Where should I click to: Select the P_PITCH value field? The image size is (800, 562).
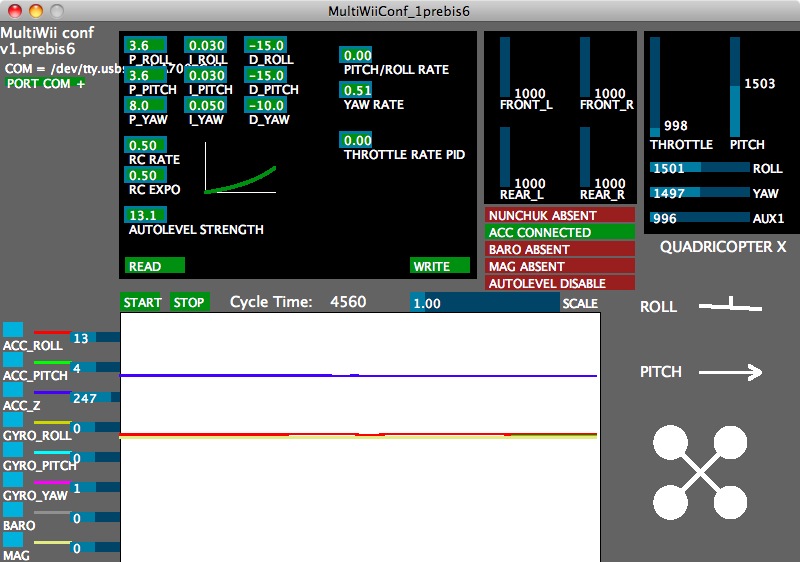(145, 75)
